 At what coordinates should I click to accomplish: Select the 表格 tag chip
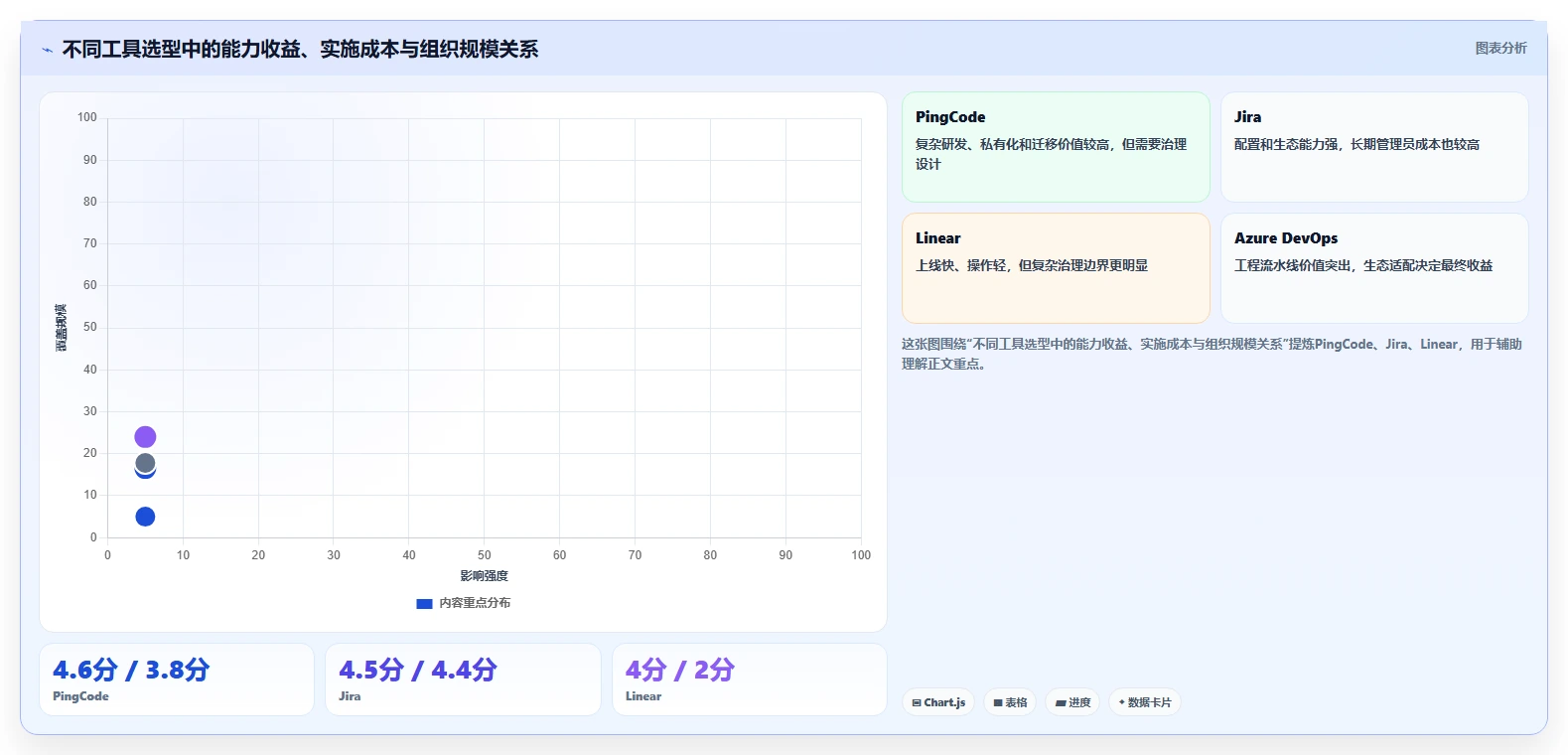1010,702
